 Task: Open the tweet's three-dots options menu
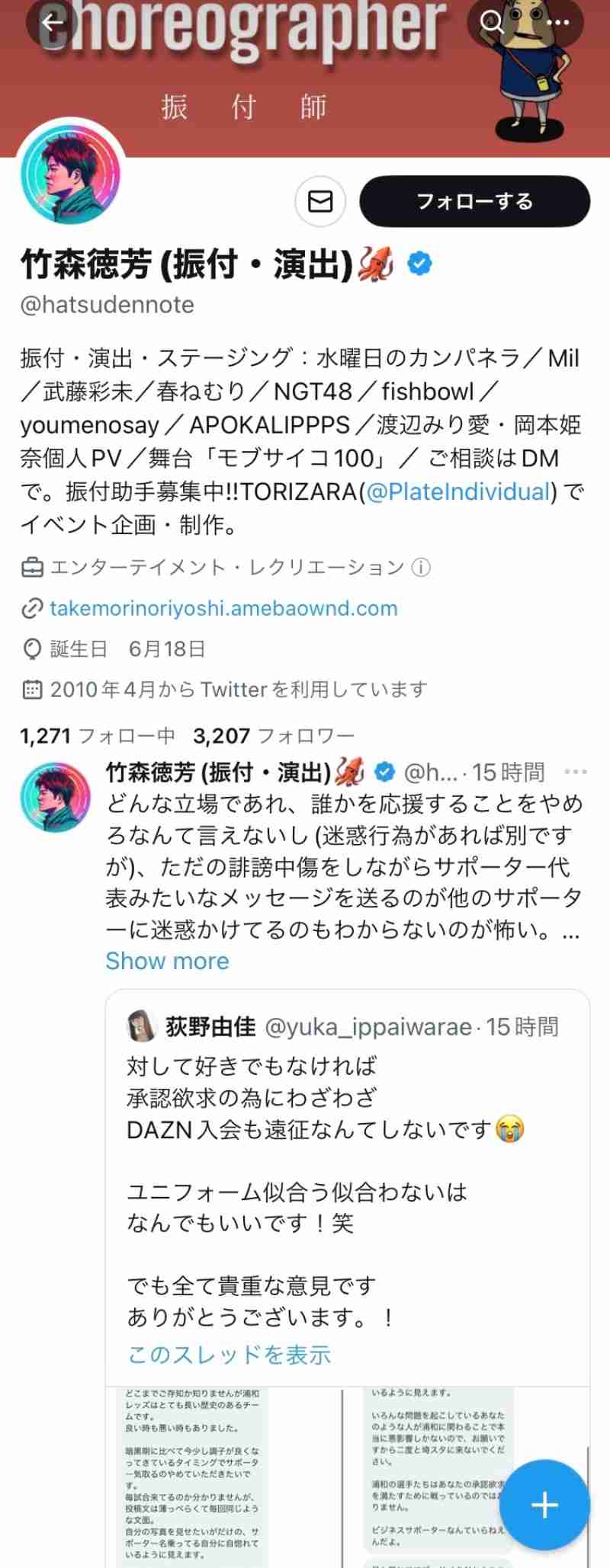point(576,772)
